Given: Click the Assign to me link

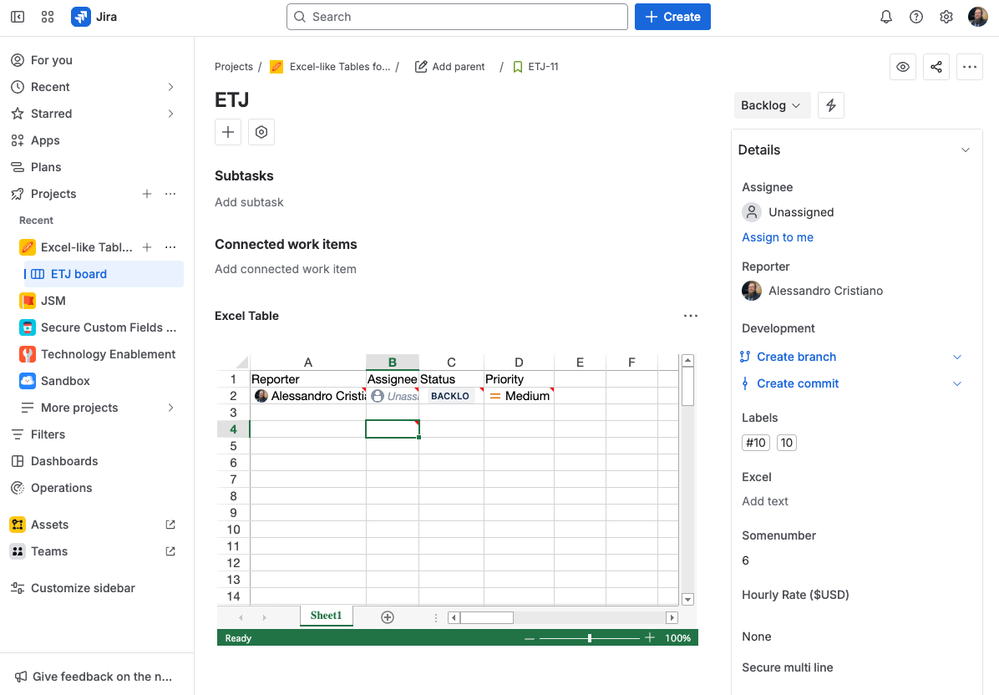Looking at the screenshot, I should click(x=777, y=237).
